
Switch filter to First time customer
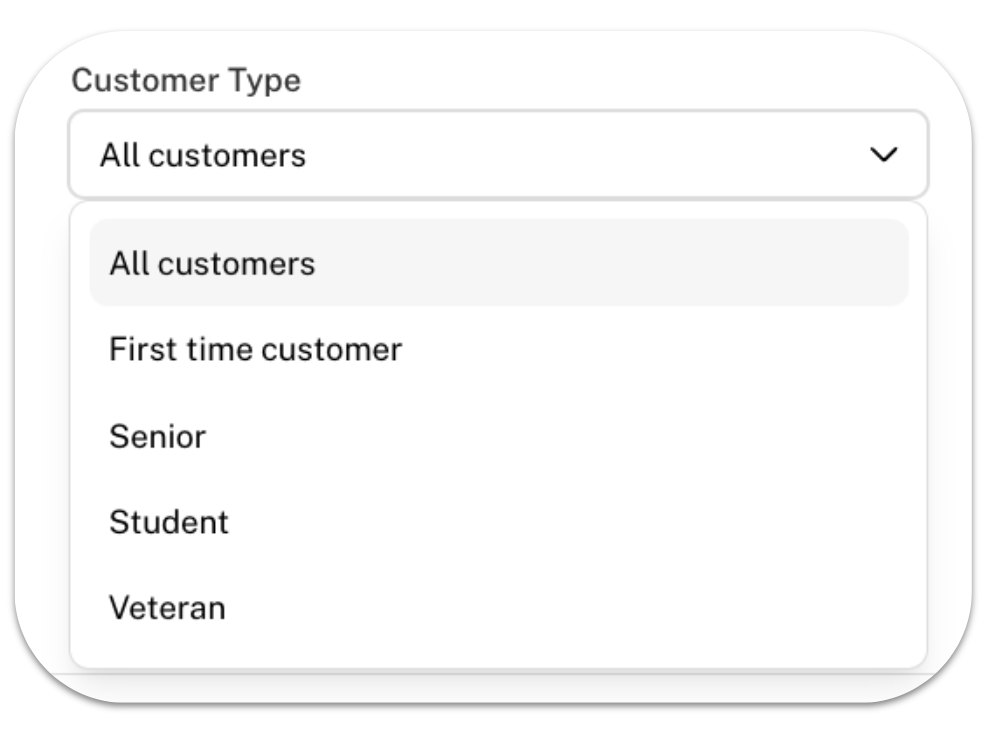click(x=499, y=349)
